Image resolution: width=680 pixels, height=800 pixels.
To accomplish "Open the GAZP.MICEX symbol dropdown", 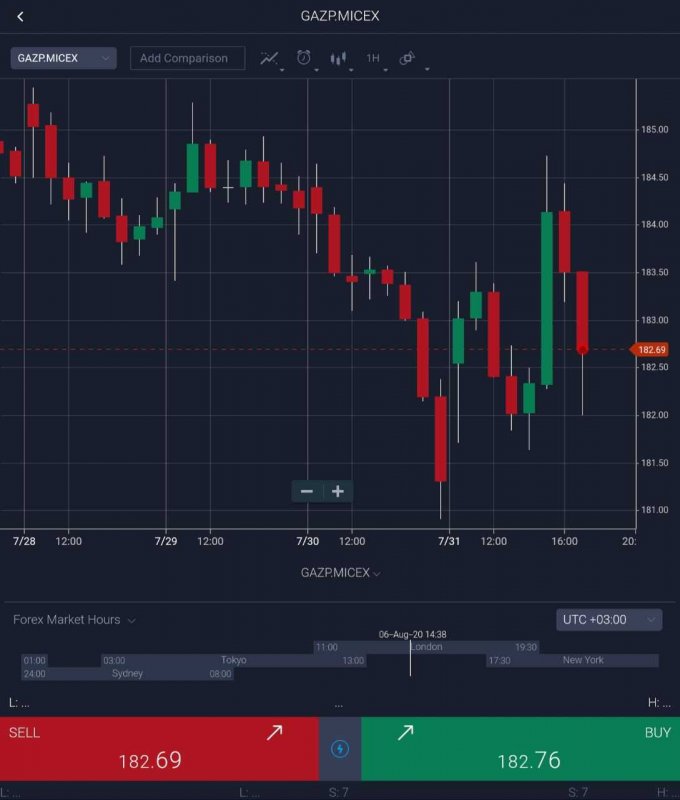I will (63, 58).
